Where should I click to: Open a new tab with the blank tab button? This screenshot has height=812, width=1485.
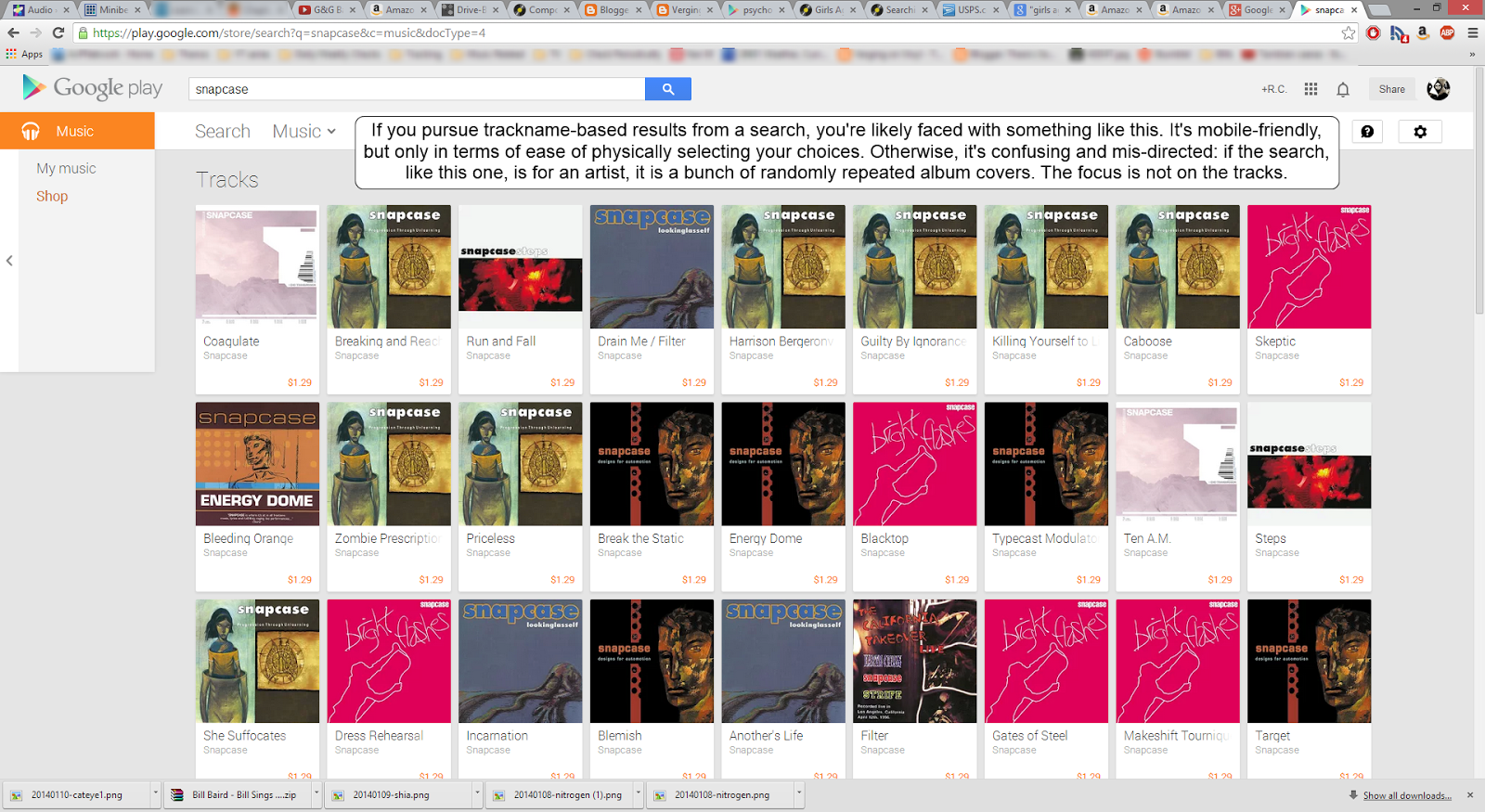1381,10
